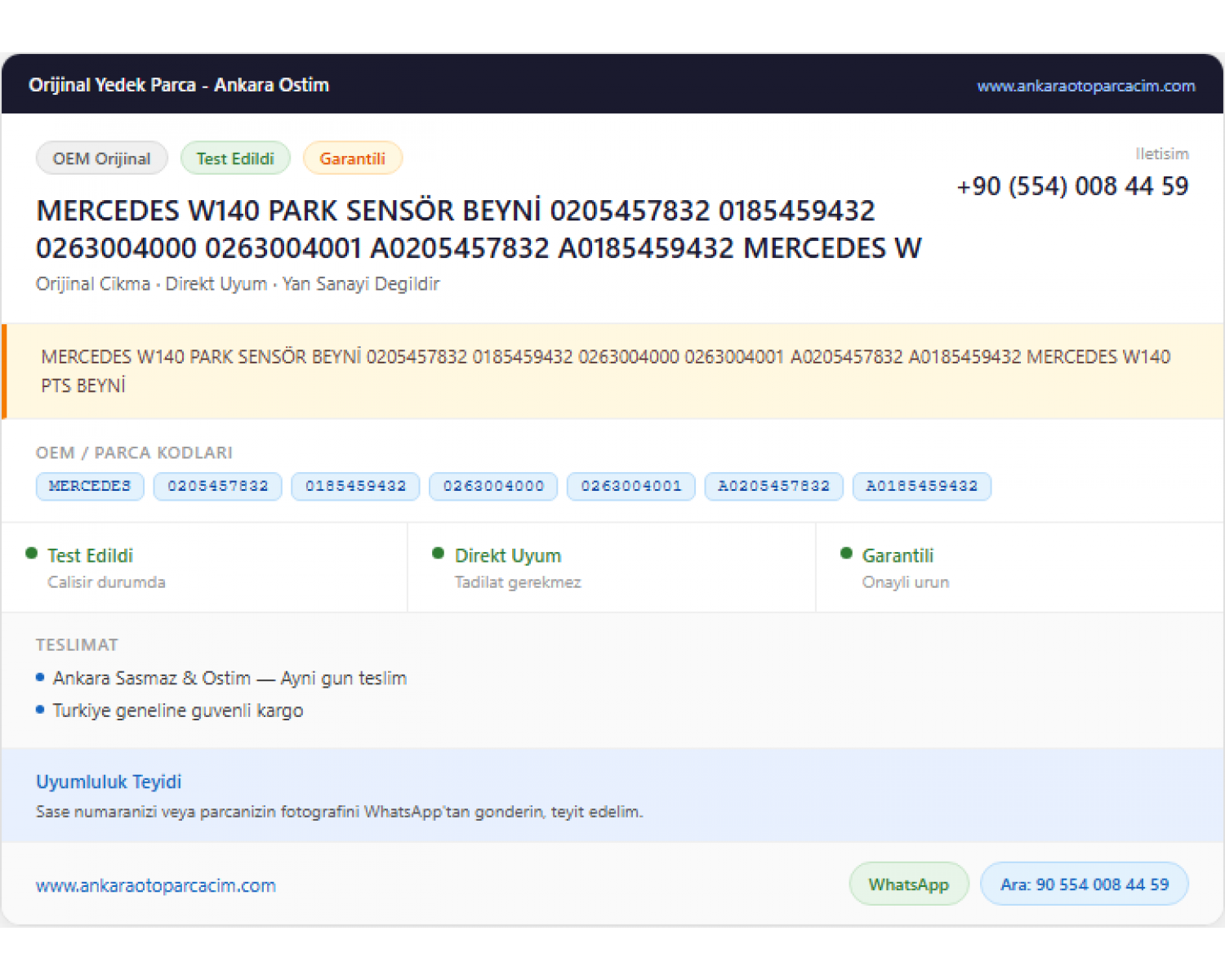Open the footer www.ankaraotoparcacim.com link
Screen dimensions: 1225x980
(156, 885)
